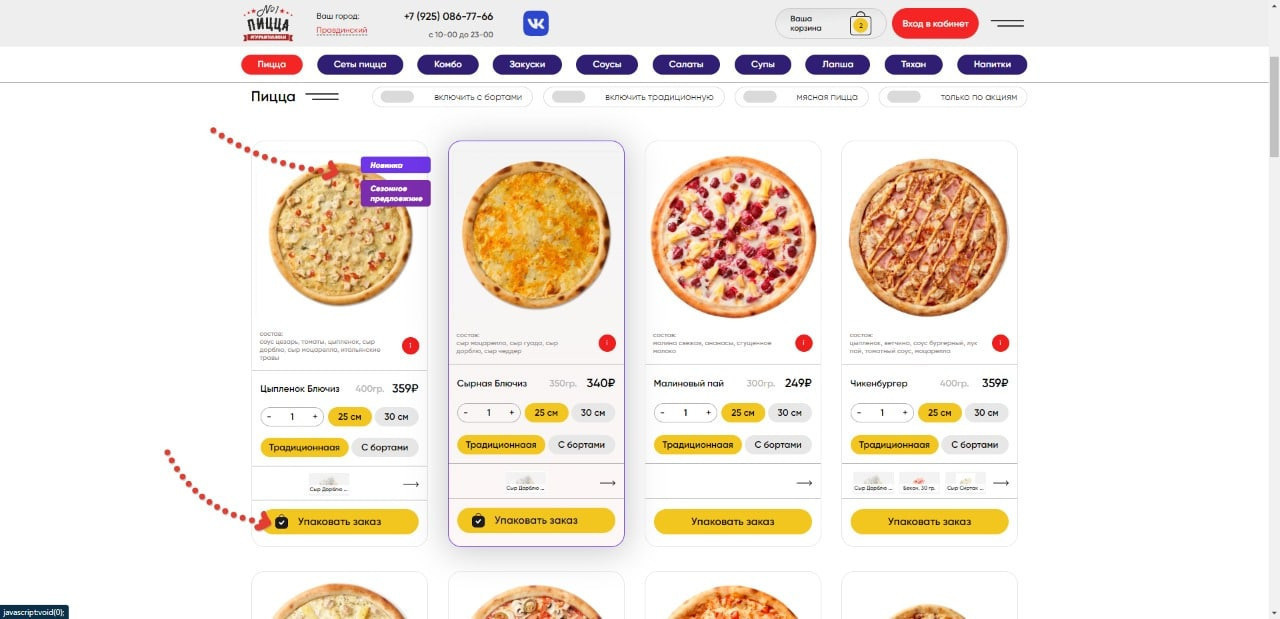The image size is (1280, 619).
Task: Click the Проздинский city link
Action: pyautogui.click(x=342, y=30)
